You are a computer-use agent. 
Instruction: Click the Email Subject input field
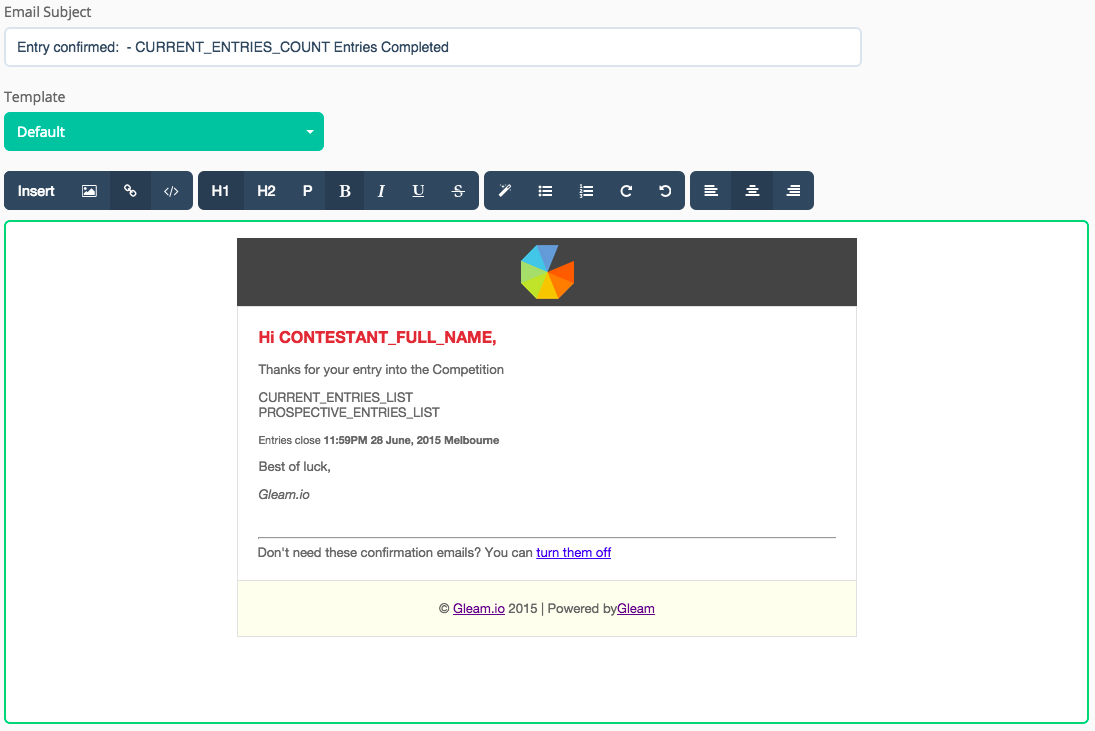(x=432, y=47)
